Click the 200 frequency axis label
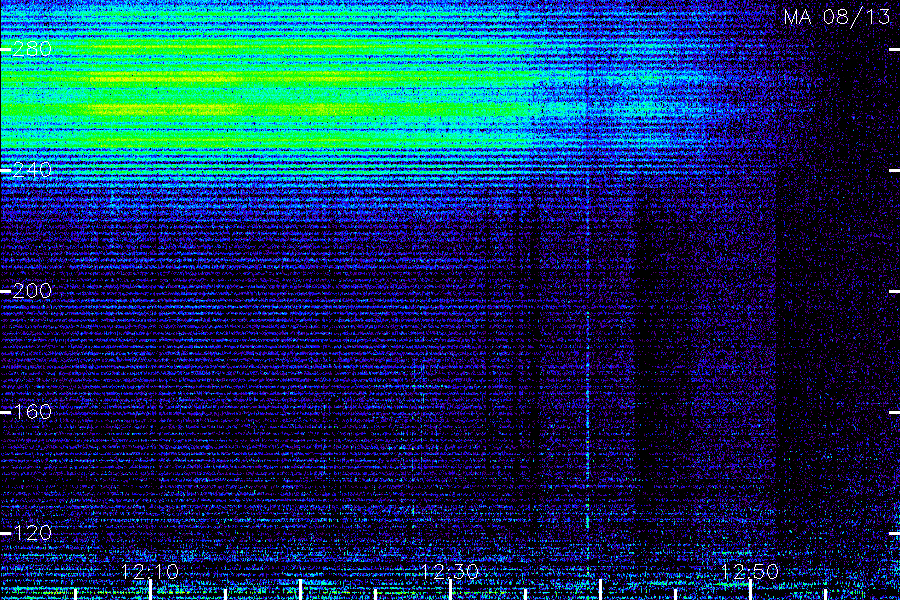The width and height of the screenshot is (900, 600). pos(32,291)
